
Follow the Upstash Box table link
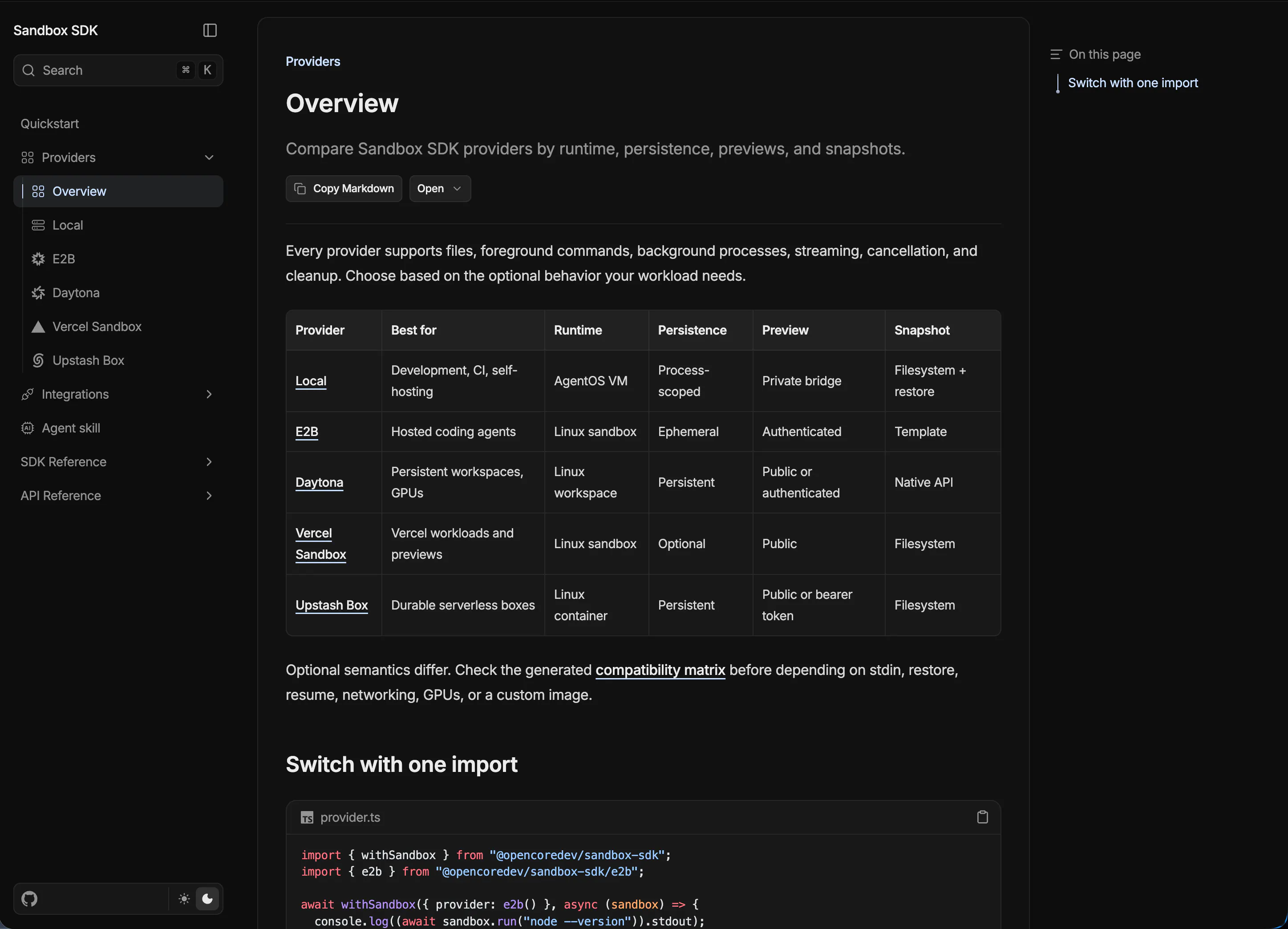pyautogui.click(x=332, y=606)
